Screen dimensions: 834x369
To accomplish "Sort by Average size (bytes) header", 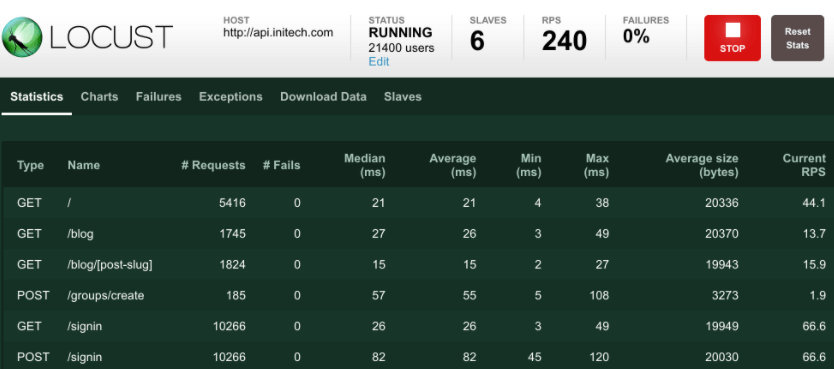I will pos(702,165).
